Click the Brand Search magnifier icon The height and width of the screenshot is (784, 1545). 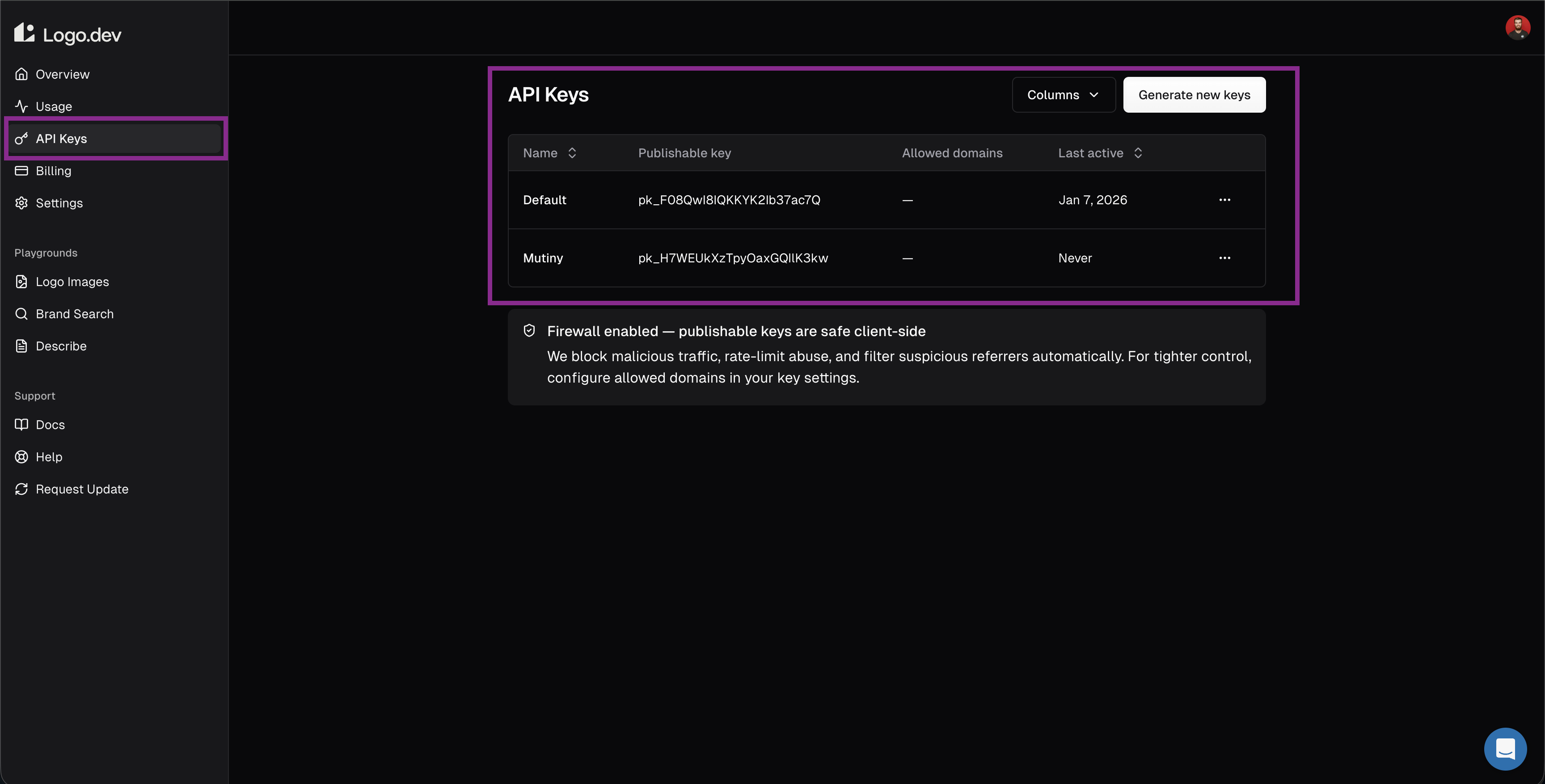click(21, 314)
